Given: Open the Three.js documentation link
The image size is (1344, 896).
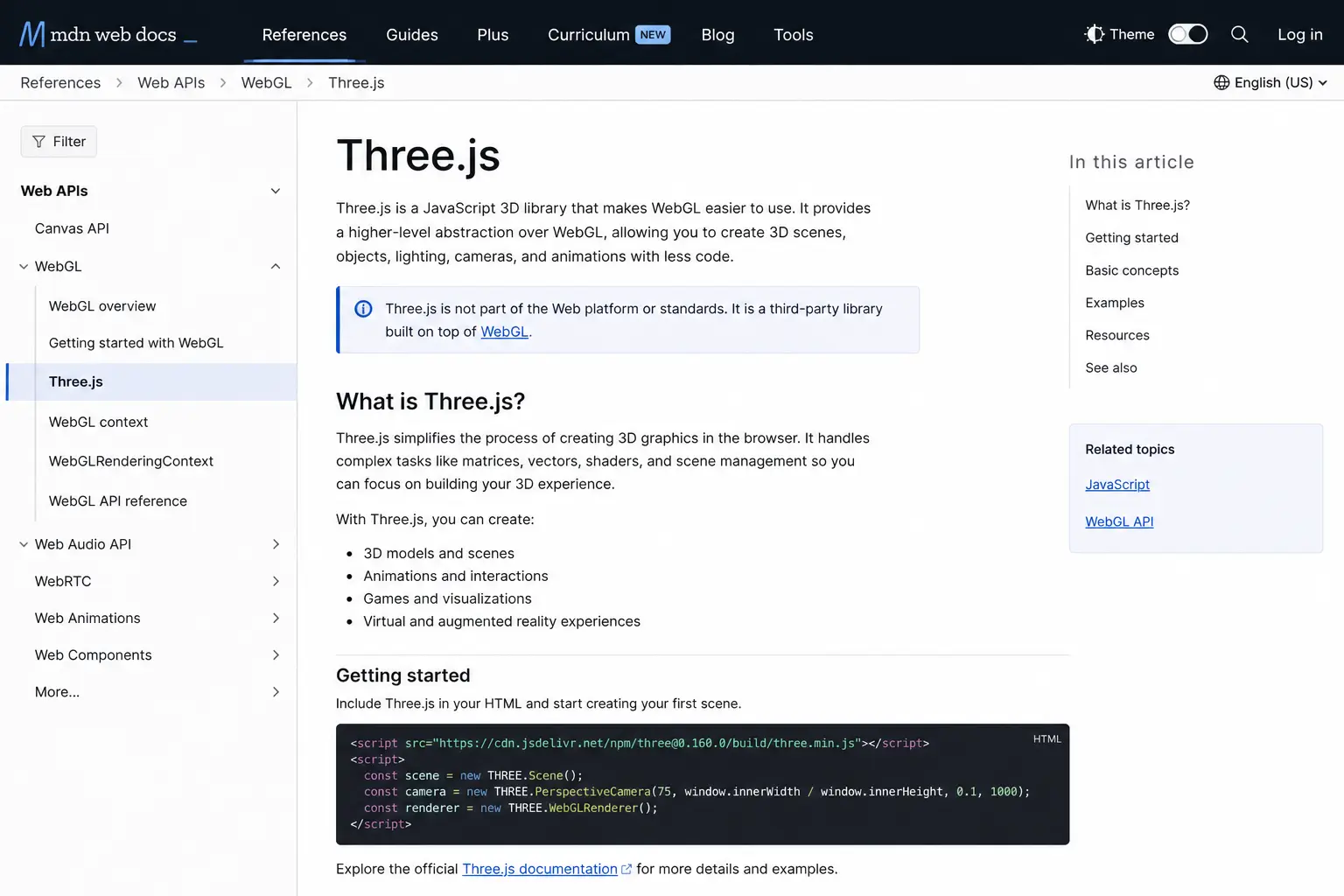Looking at the screenshot, I should [x=539, y=869].
